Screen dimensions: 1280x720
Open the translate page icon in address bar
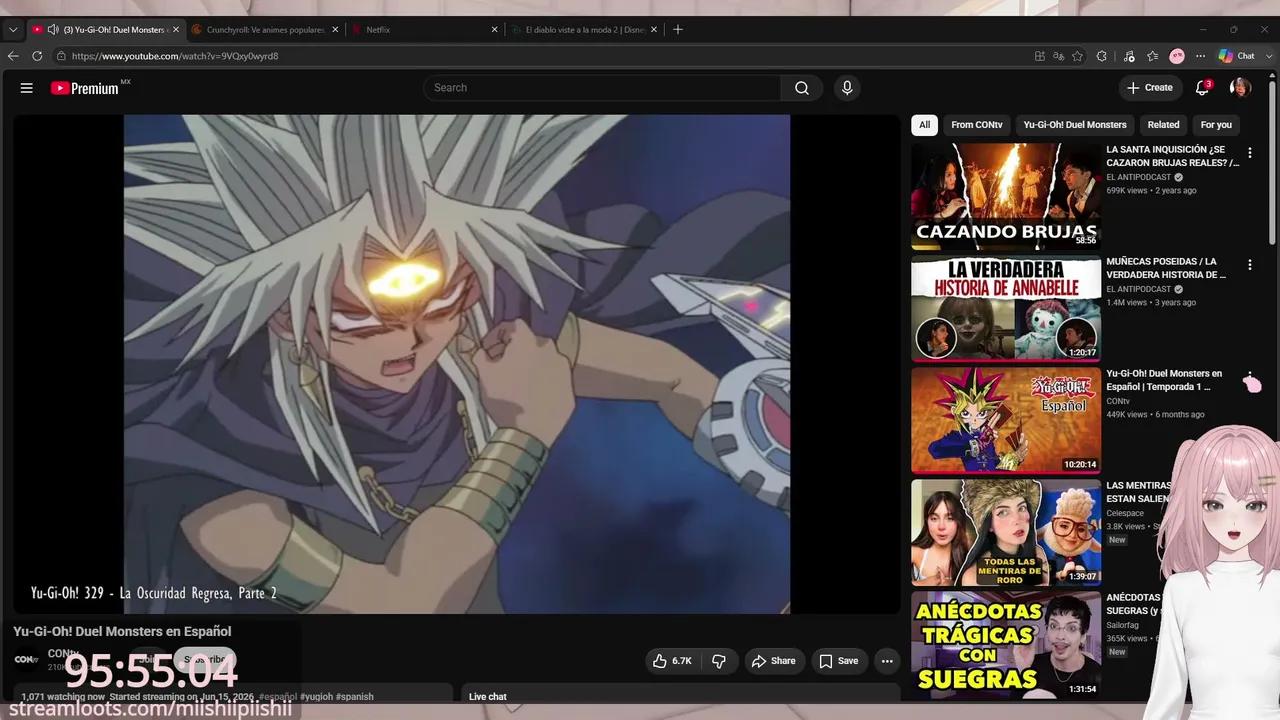[x=1058, y=56]
